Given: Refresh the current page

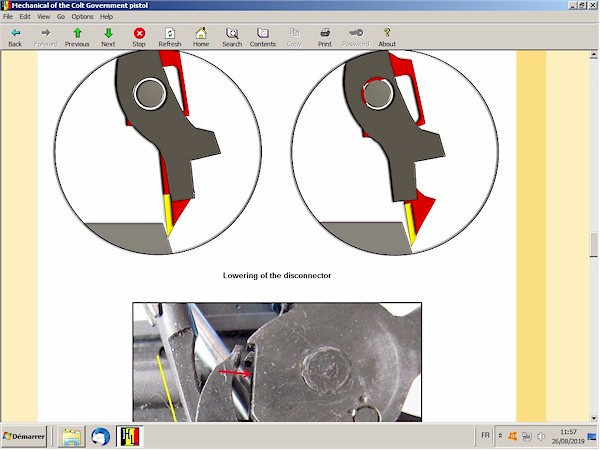Looking at the screenshot, I should point(170,37).
